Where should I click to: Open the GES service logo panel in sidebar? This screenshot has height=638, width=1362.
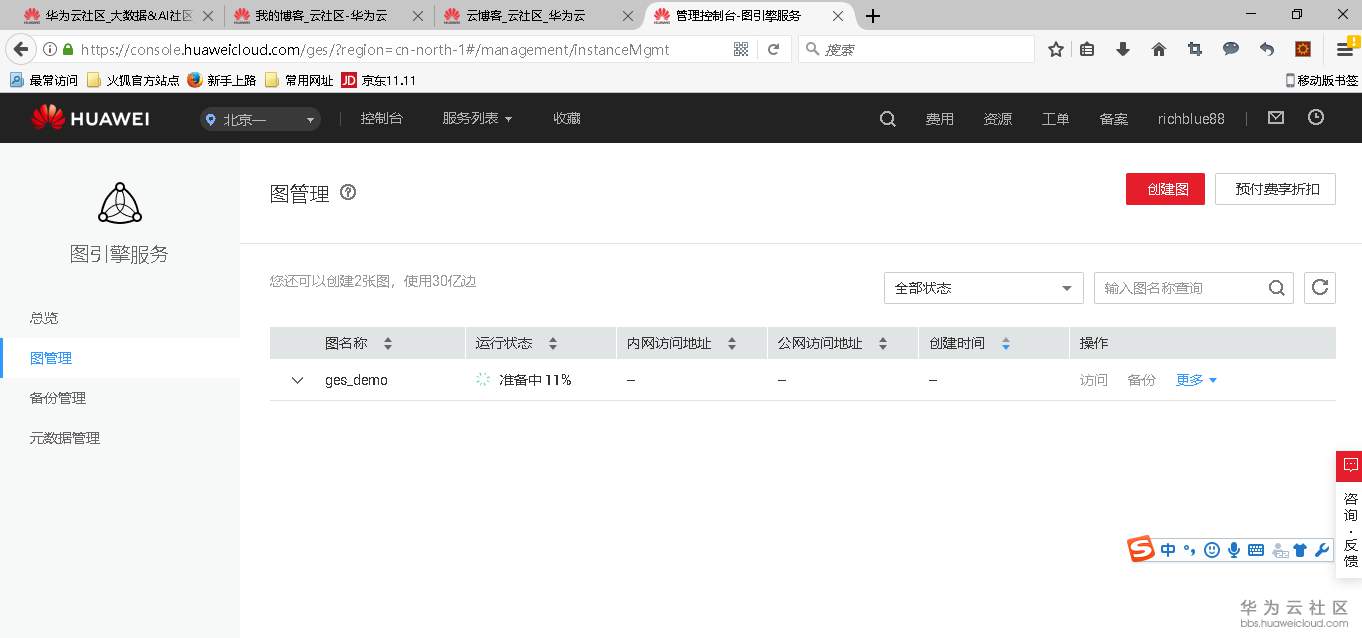click(x=119, y=204)
